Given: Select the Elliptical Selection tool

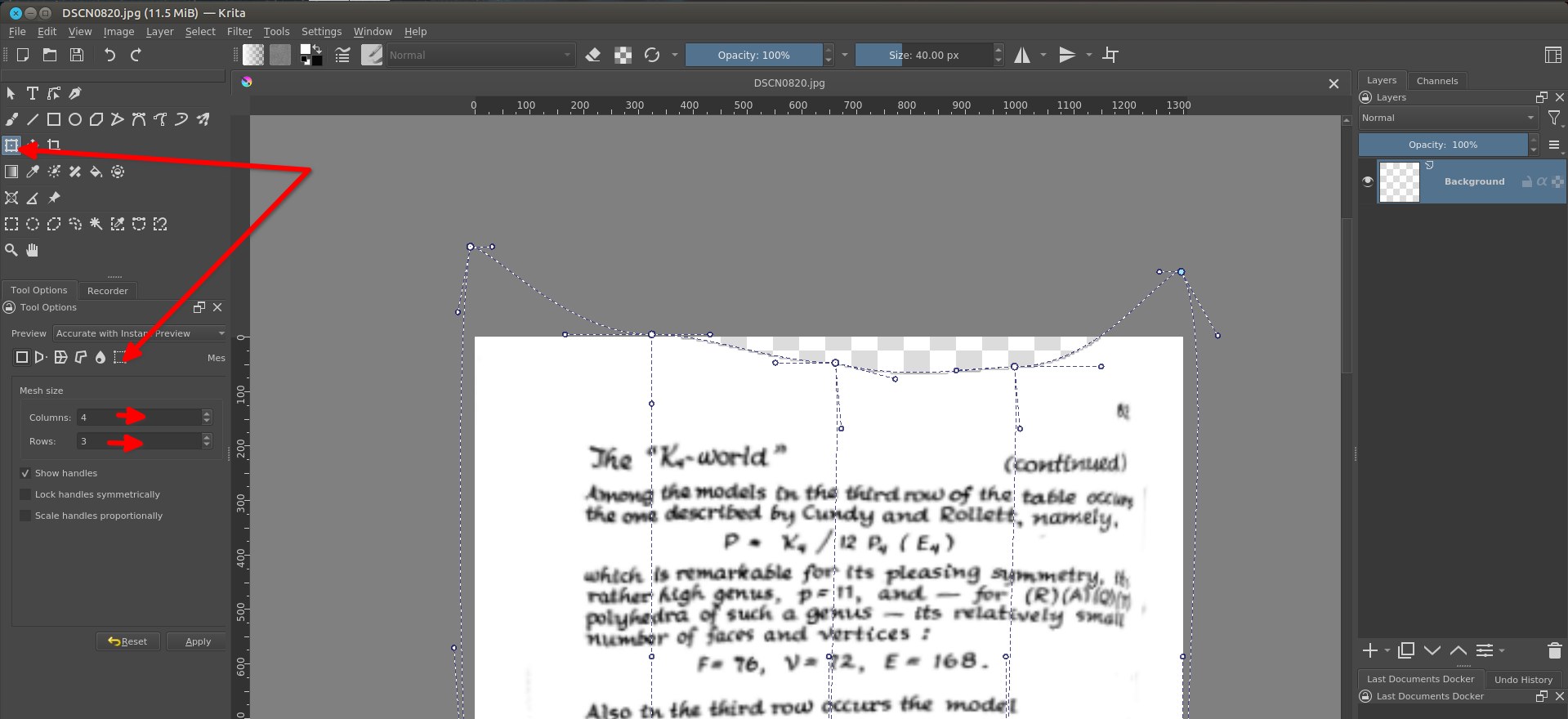Looking at the screenshot, I should tap(33, 224).
